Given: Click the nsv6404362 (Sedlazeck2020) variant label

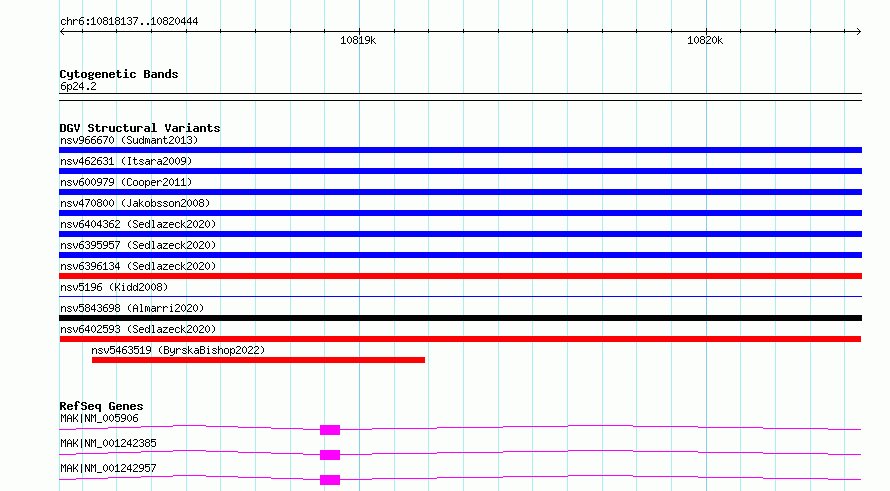Looking at the screenshot, I should pyautogui.click(x=138, y=224).
